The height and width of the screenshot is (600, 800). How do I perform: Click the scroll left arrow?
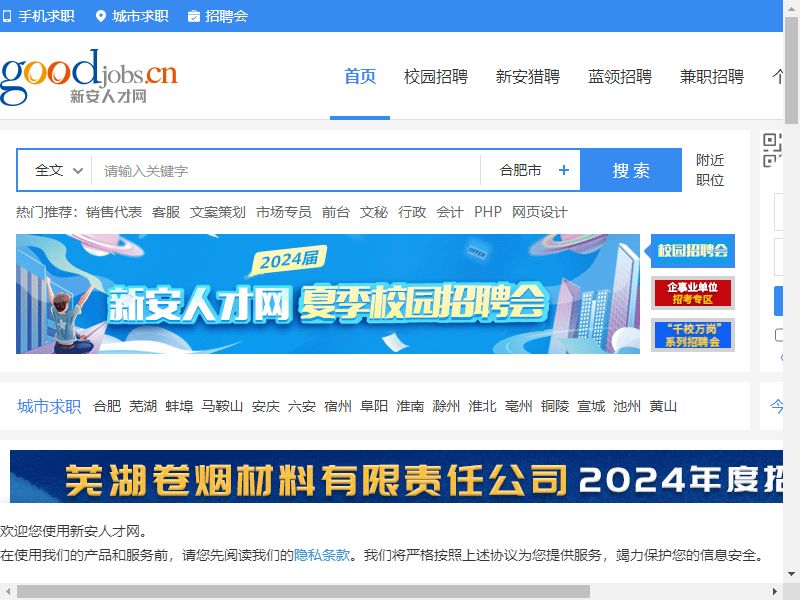(8, 592)
